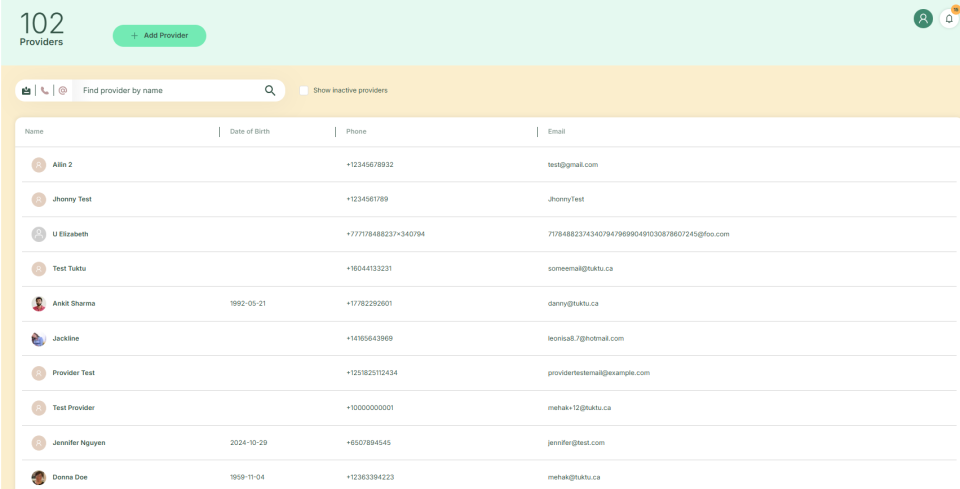Enable Show inactive providers checkbox
960x489 pixels.
click(304, 90)
